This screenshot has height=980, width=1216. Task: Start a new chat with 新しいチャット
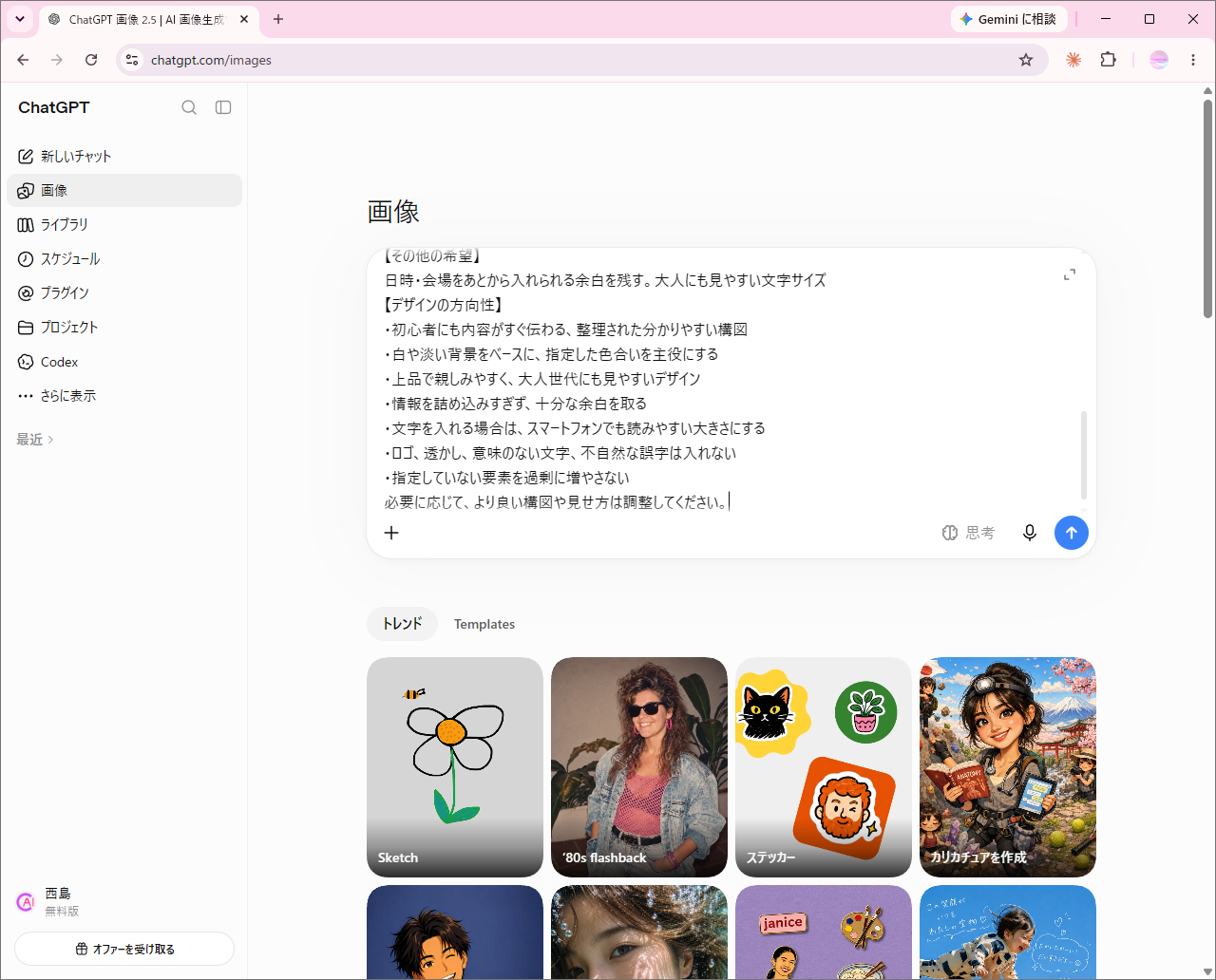(x=124, y=156)
